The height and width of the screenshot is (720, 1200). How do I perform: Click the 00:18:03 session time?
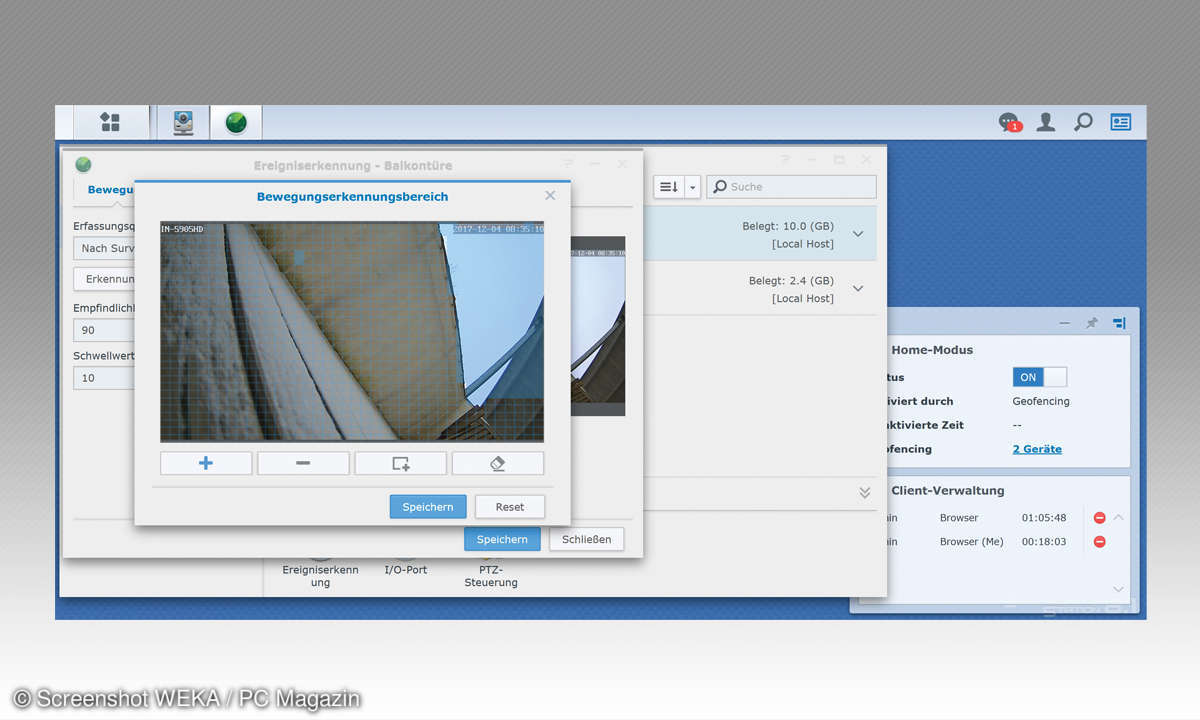tap(1044, 542)
